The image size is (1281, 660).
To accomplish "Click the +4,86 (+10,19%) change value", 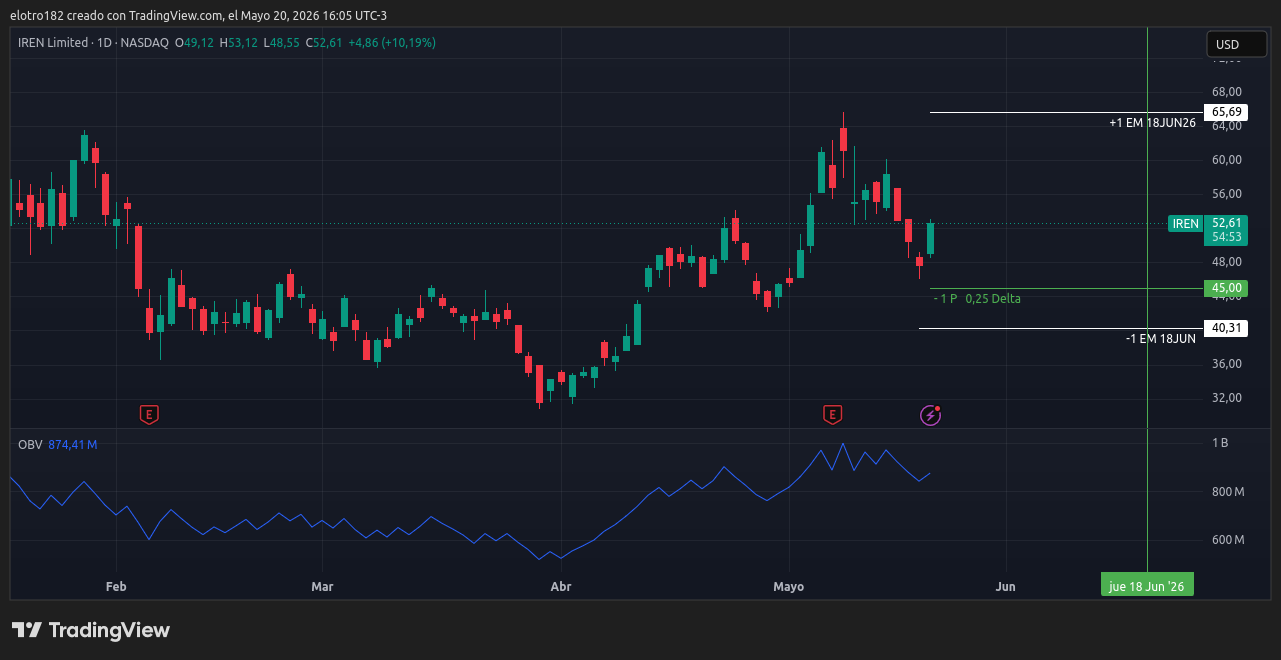I will point(391,43).
